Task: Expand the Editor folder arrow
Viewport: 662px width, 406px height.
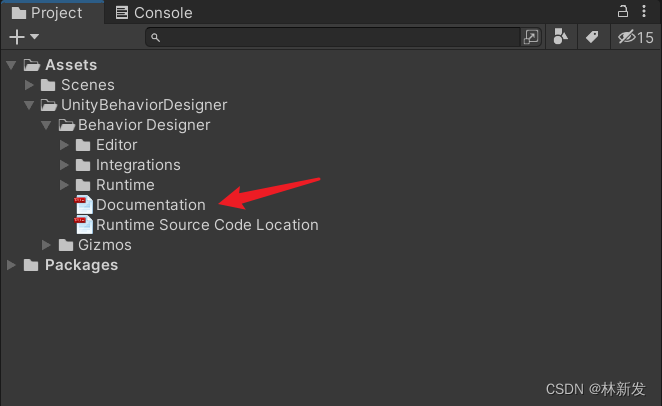Action: click(x=64, y=145)
